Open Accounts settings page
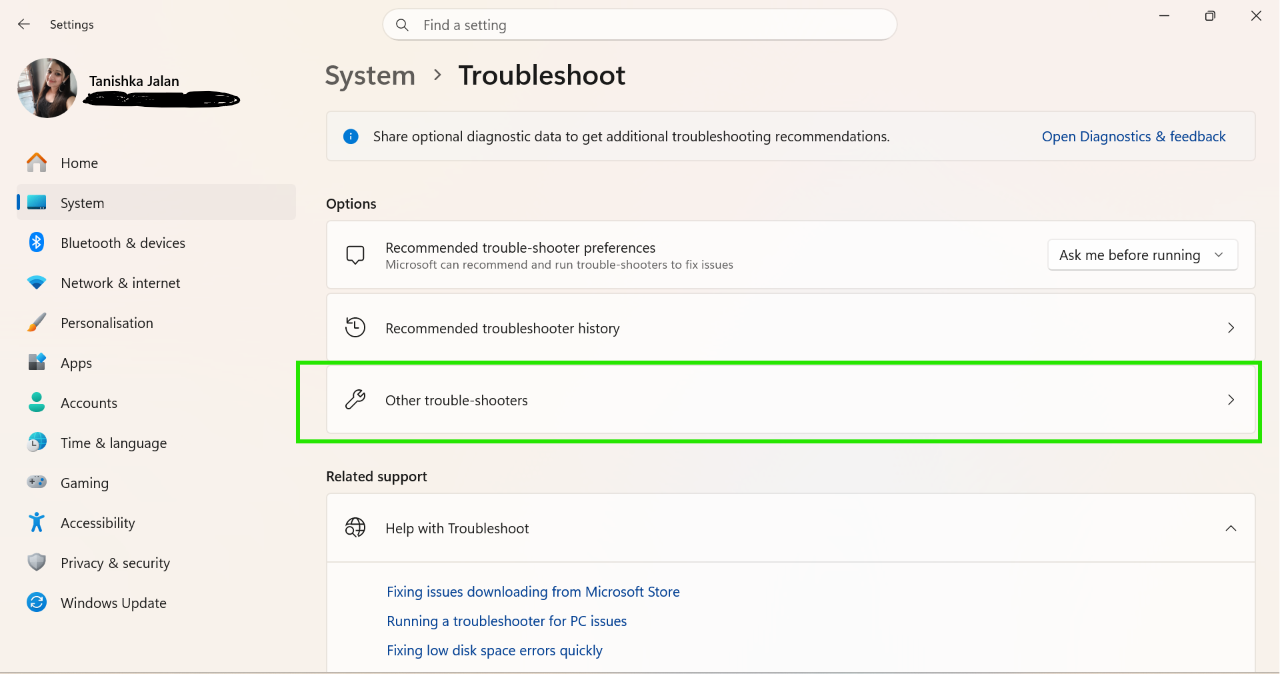The height and width of the screenshot is (675, 1280). point(156,403)
